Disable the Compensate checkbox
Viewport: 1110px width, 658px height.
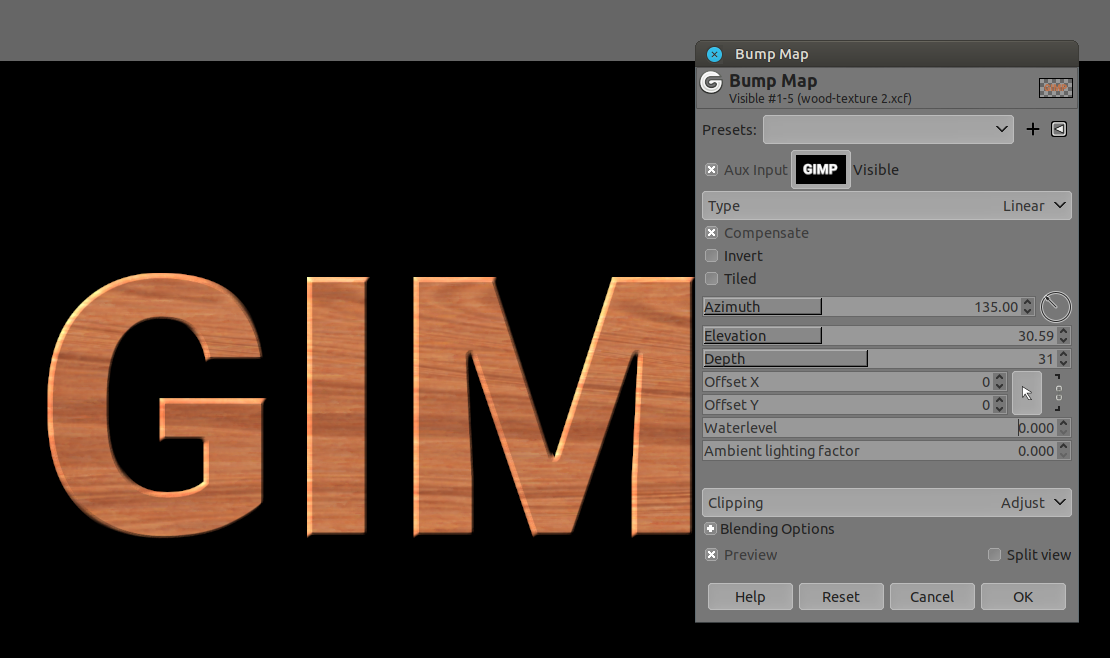(x=711, y=232)
